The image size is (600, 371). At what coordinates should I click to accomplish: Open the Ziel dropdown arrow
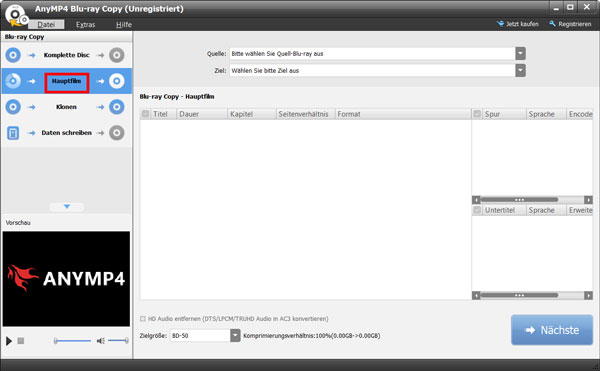tap(520, 70)
